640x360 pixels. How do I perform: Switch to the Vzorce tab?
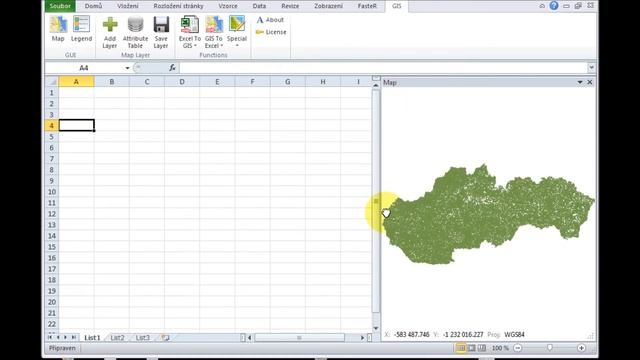(x=228, y=6)
